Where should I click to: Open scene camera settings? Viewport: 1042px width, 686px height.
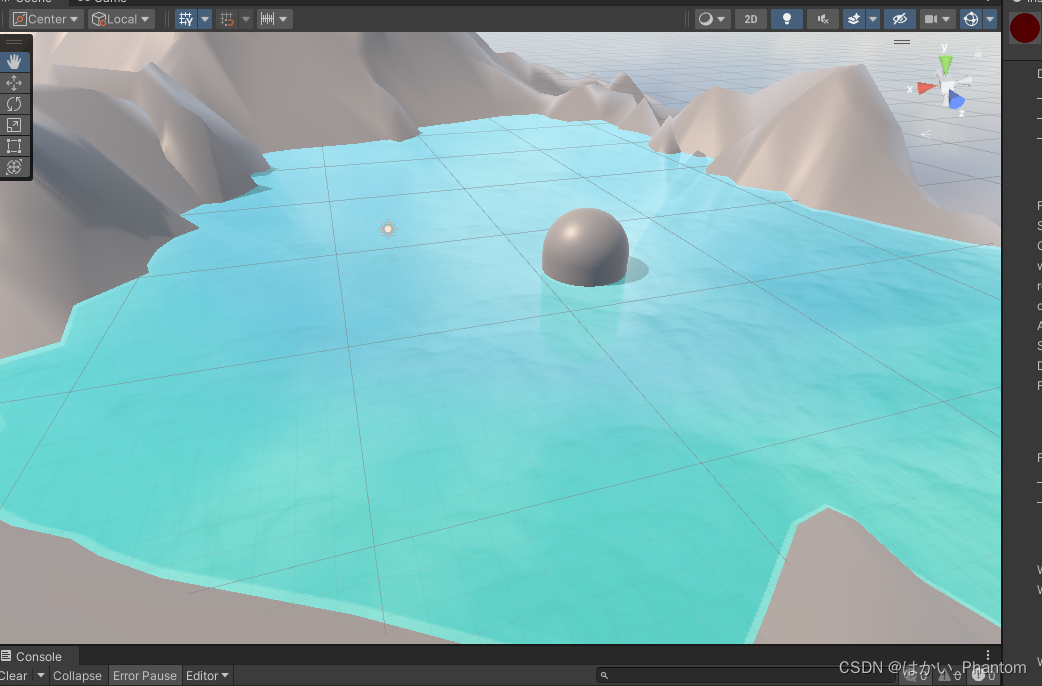tap(938, 19)
